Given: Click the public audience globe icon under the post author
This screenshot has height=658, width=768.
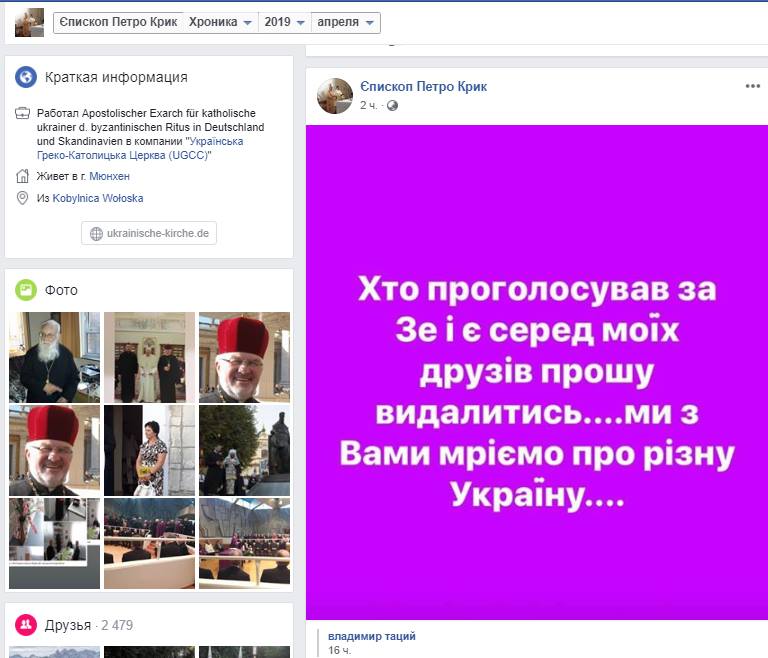Looking at the screenshot, I should [x=392, y=105].
